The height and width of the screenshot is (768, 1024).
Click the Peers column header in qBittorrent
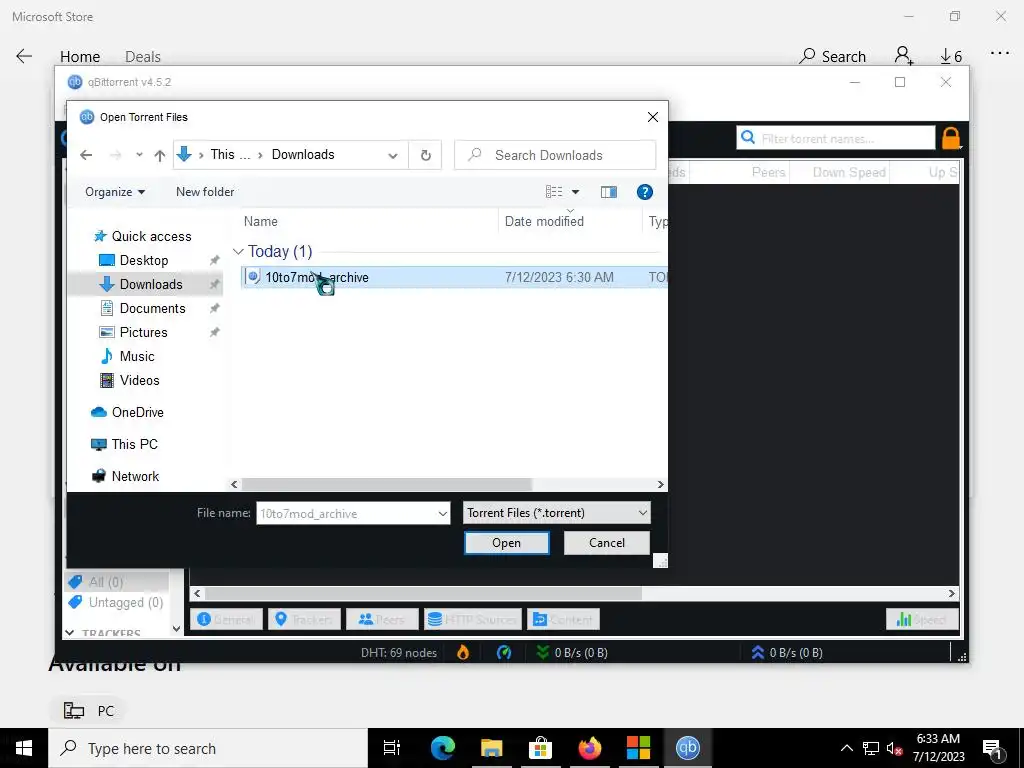click(x=768, y=172)
